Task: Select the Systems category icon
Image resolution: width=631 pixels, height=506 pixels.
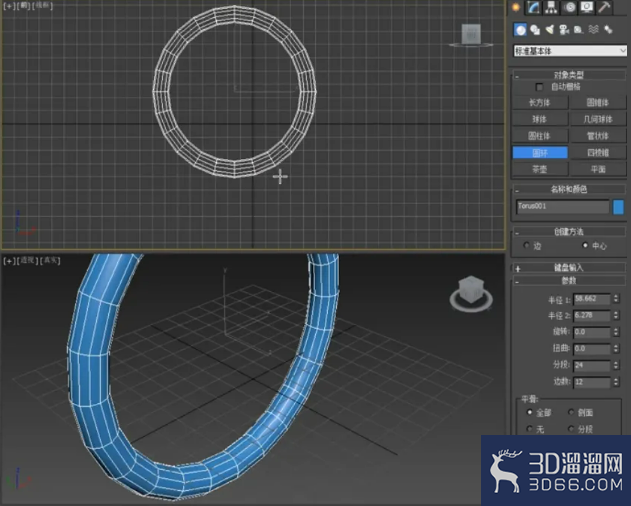Action: click(x=608, y=30)
